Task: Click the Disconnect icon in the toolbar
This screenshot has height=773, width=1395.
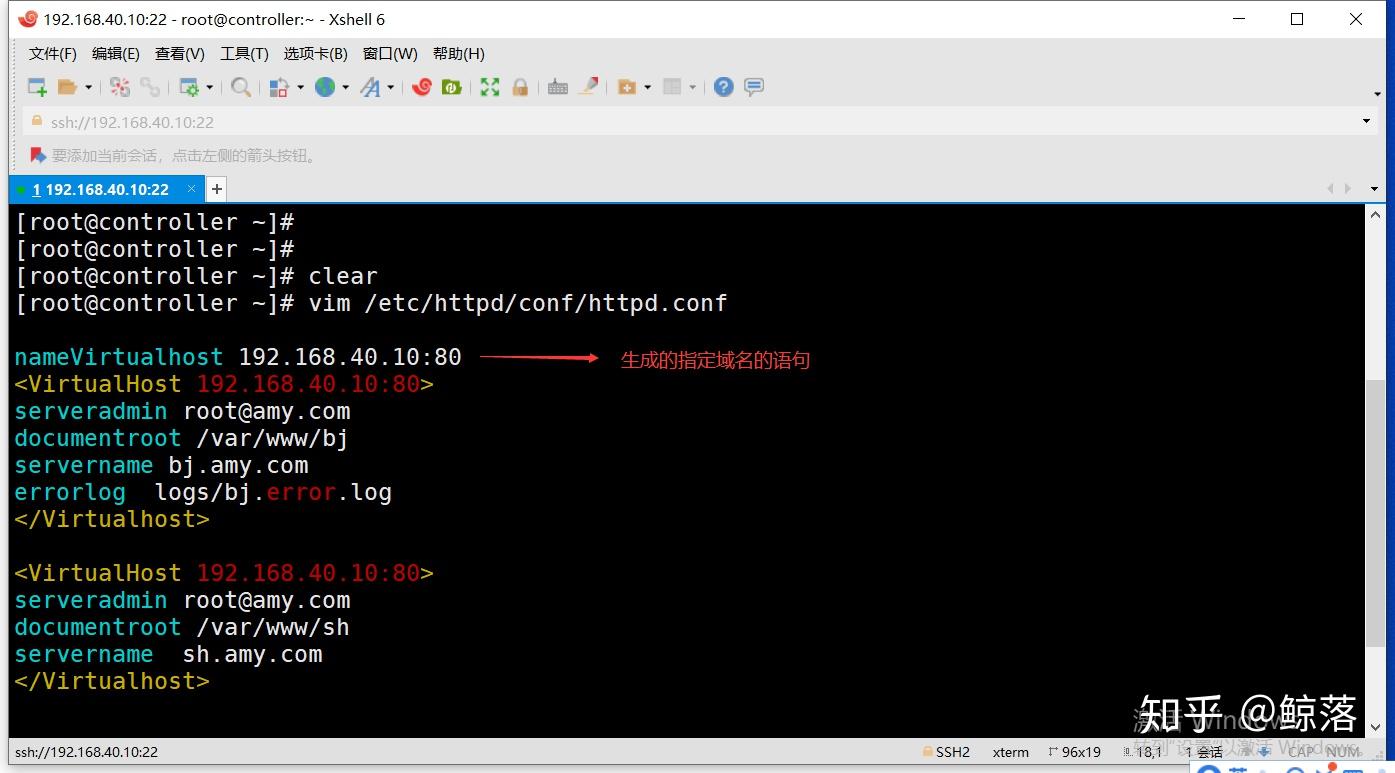Action: coord(120,87)
